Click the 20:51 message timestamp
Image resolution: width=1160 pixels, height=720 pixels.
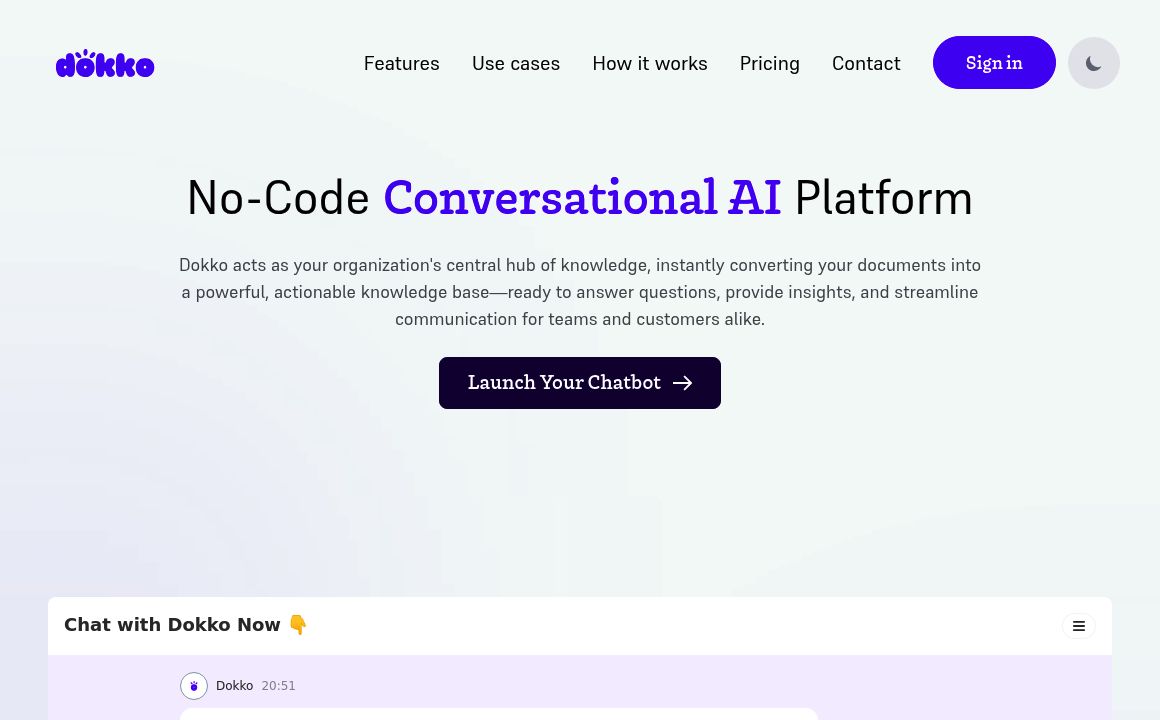point(278,686)
